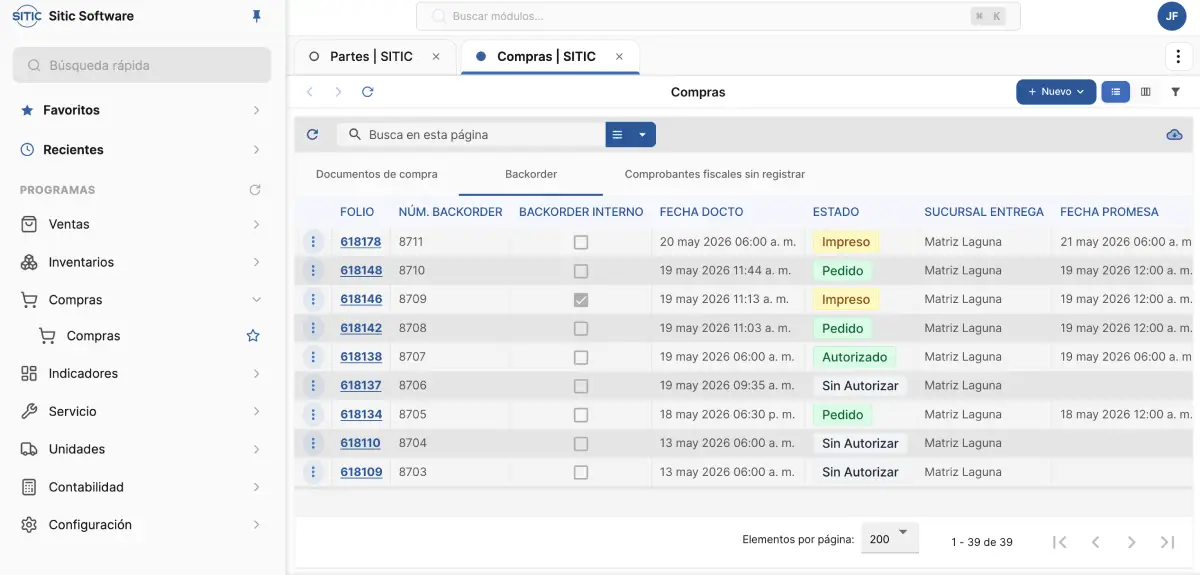Expand the Favoritos section
Image resolution: width=1200 pixels, height=575 pixels.
pos(141,110)
